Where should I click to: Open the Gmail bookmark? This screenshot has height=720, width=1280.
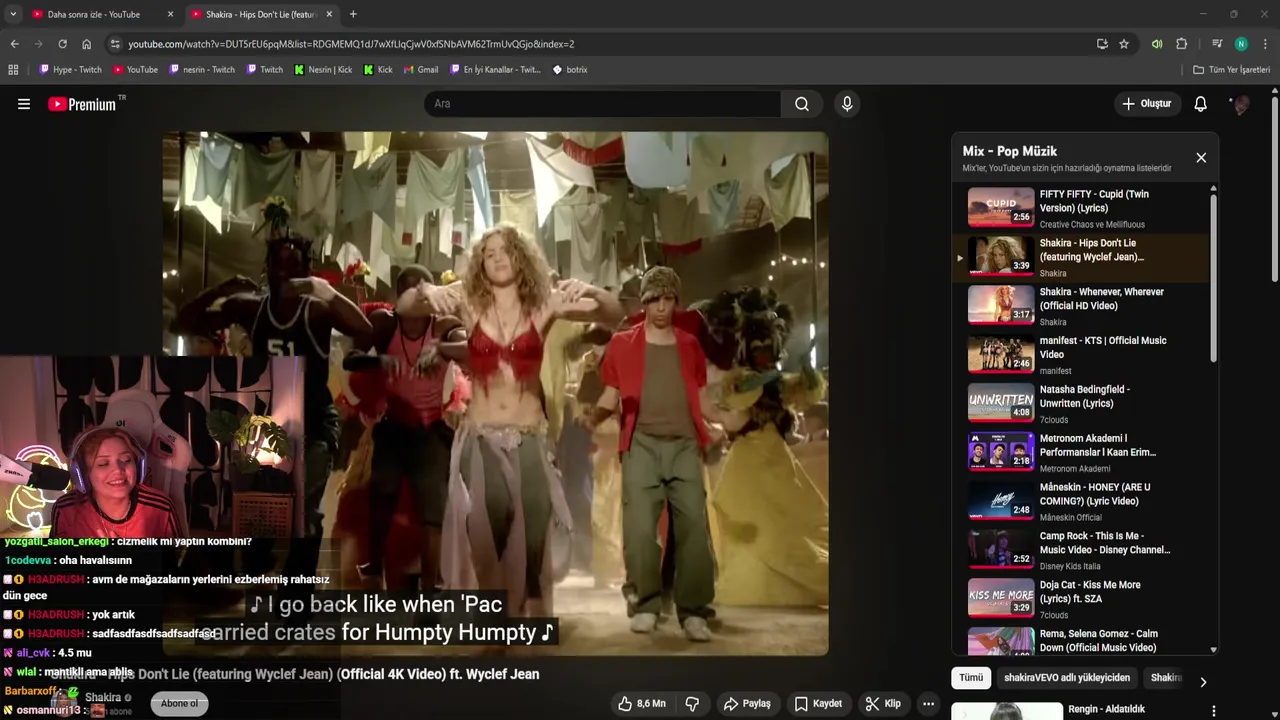[421, 70]
